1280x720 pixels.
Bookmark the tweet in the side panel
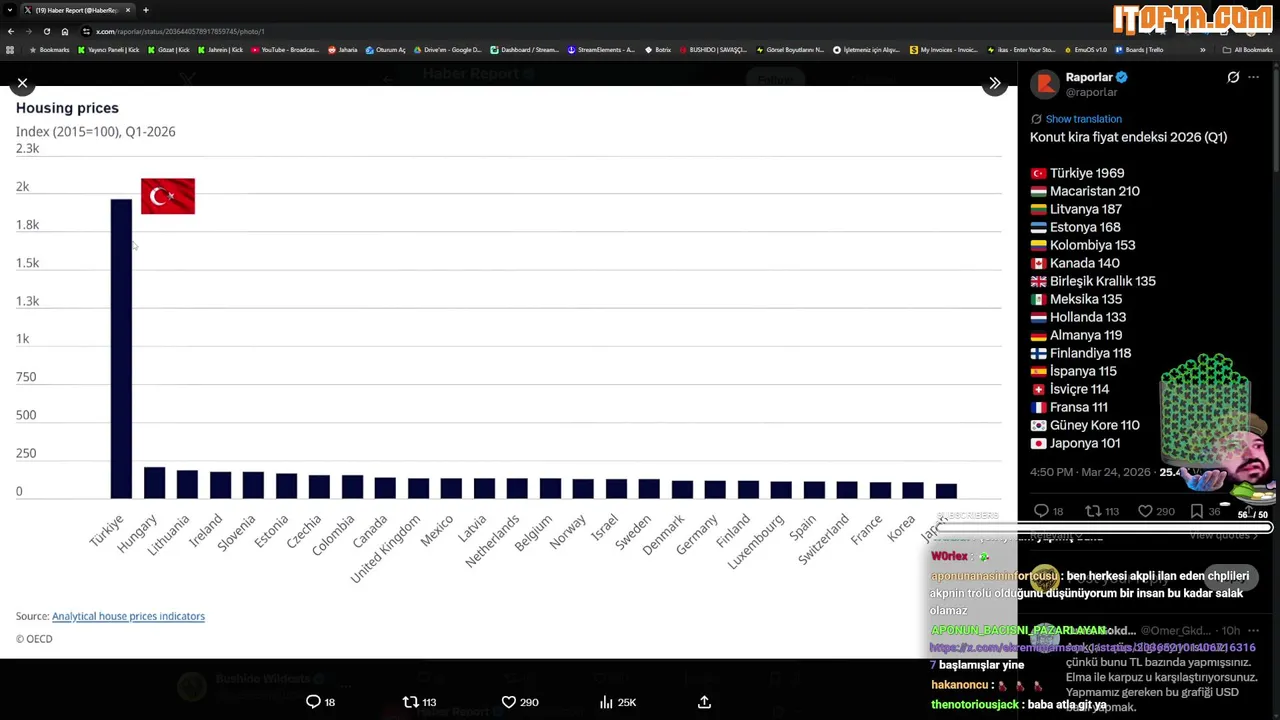pos(1197,511)
